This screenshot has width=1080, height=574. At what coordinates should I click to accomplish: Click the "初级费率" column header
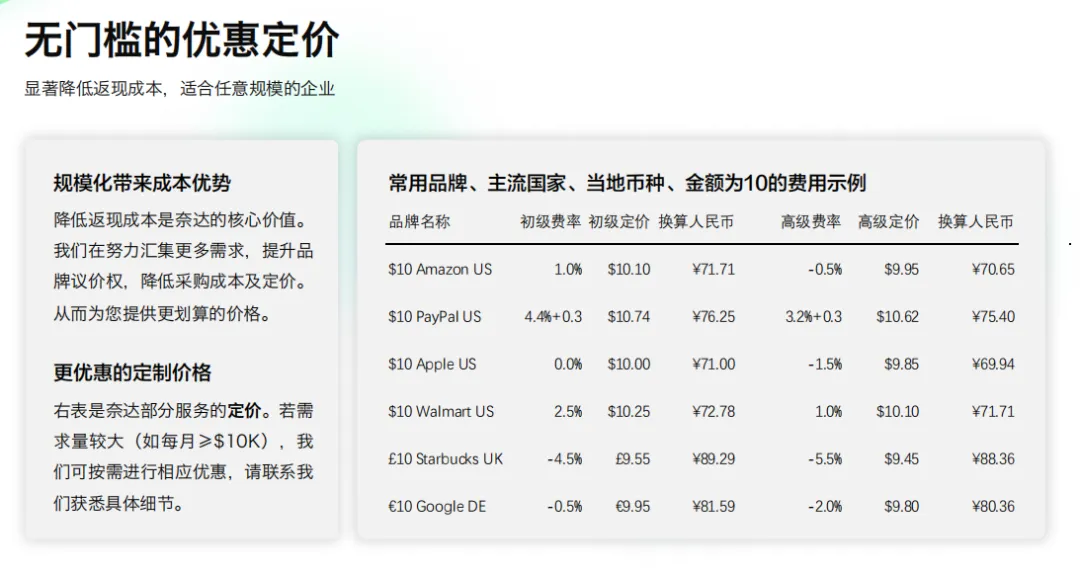550,222
